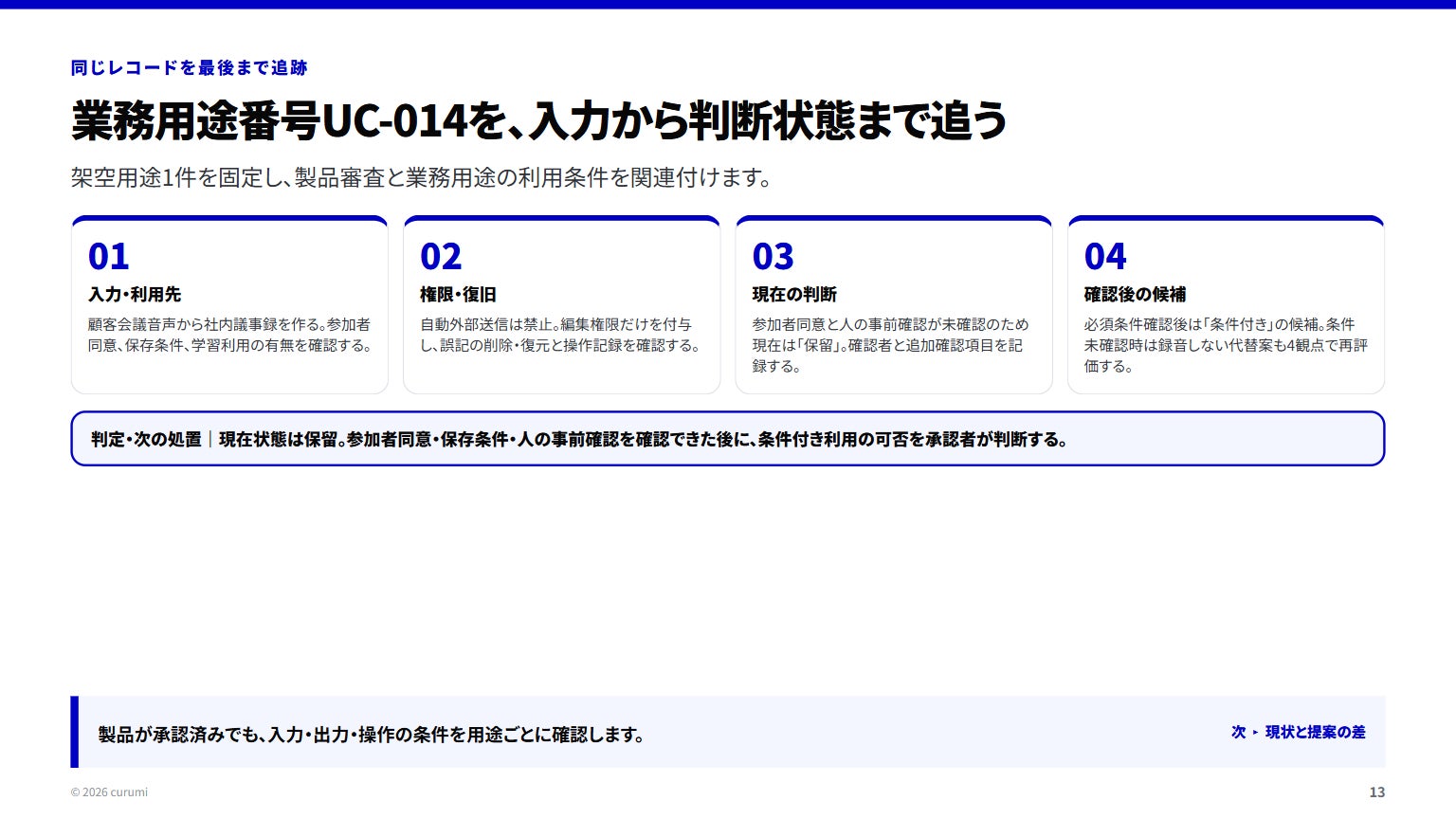Click the step number '02'
Image resolution: width=1456 pixels, height=819 pixels.
click(441, 256)
